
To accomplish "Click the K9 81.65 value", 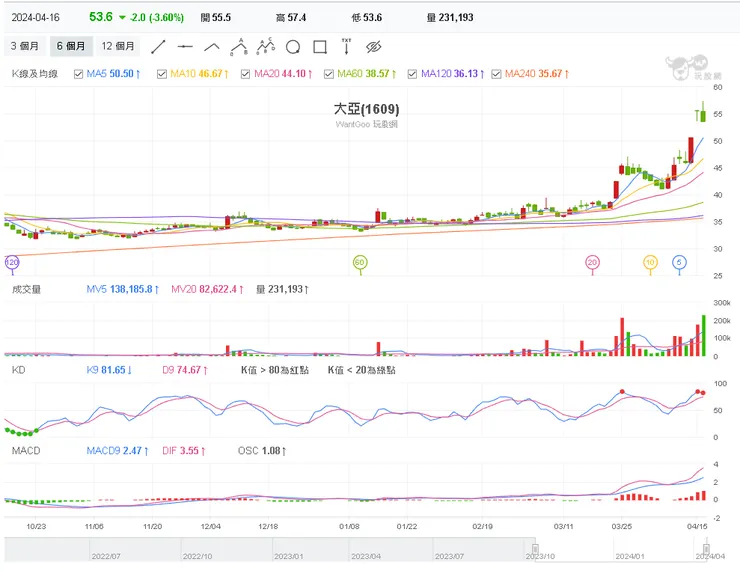I will [109, 370].
